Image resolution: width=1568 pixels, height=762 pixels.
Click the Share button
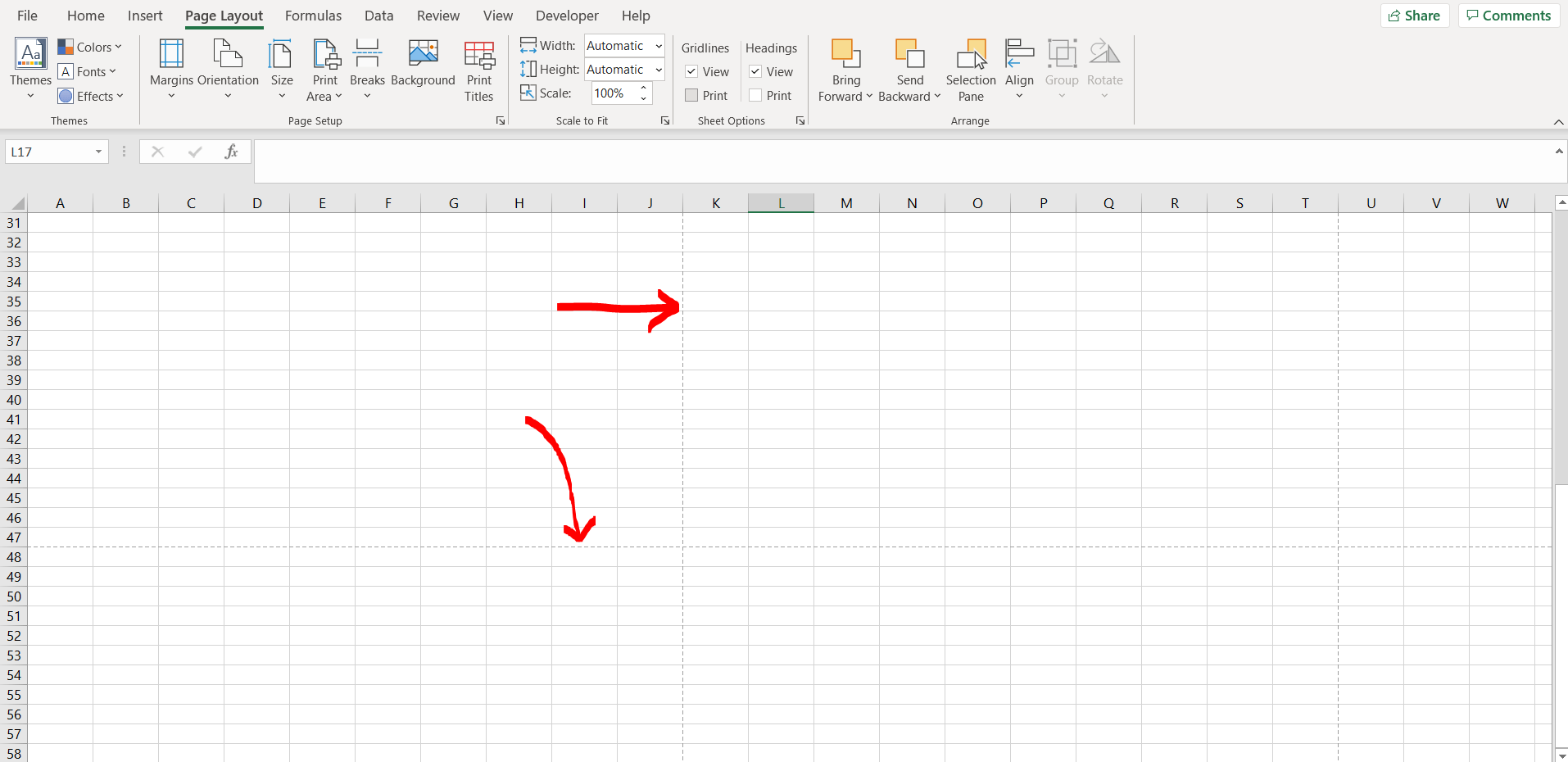(x=1415, y=15)
